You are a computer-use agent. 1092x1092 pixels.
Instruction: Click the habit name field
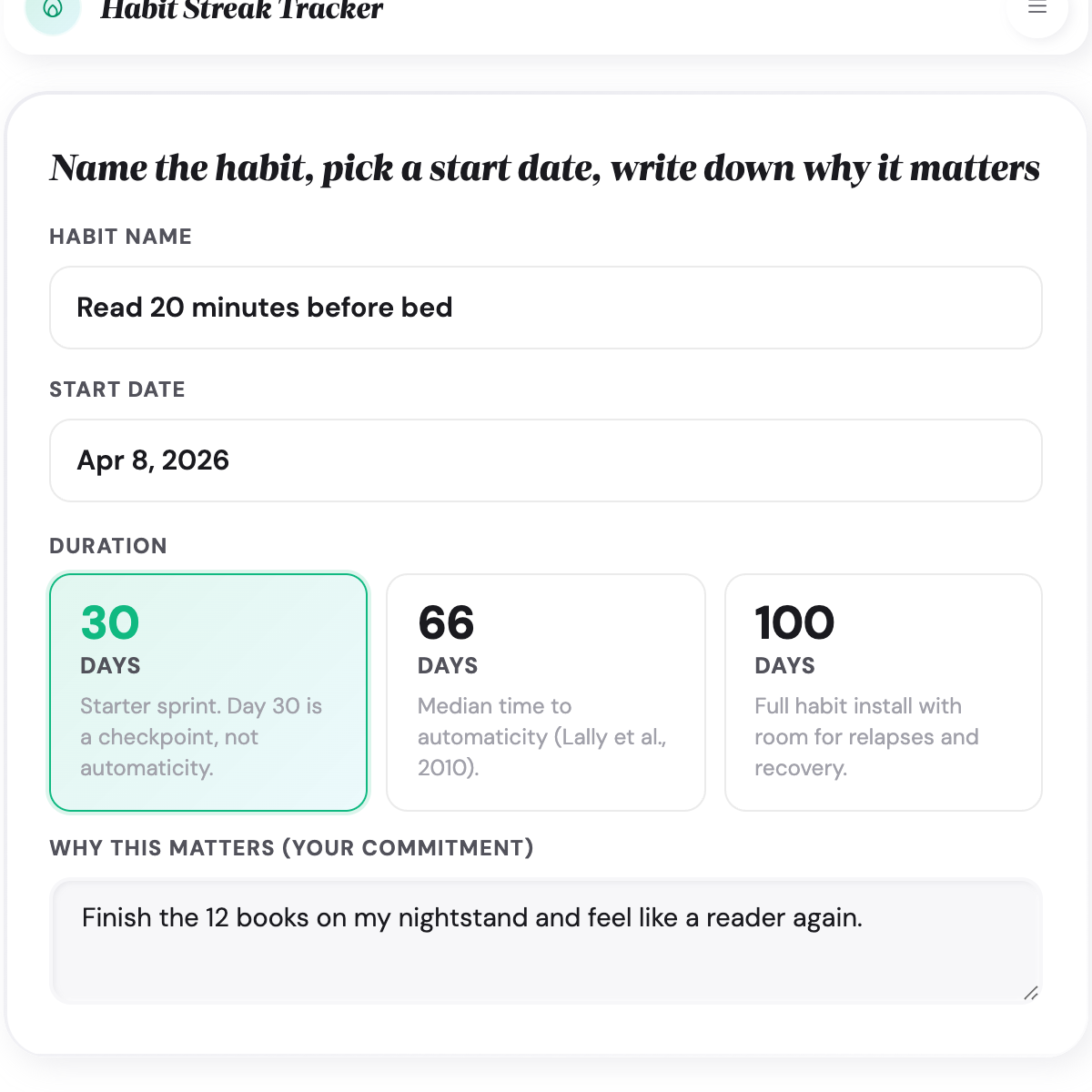pos(545,308)
